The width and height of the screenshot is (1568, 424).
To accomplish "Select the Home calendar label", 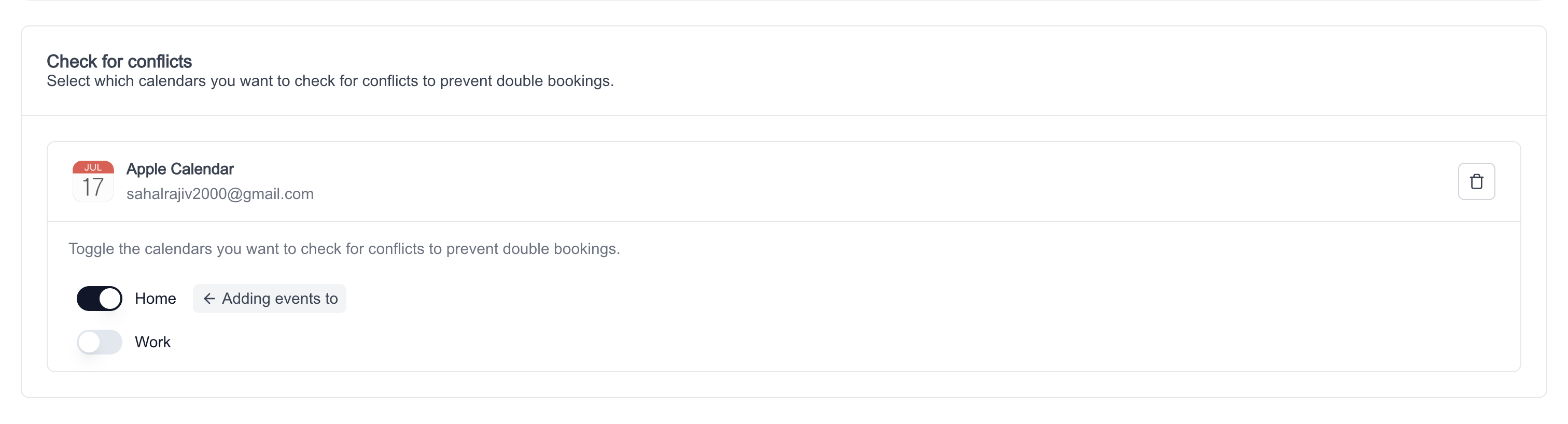I will (155, 299).
